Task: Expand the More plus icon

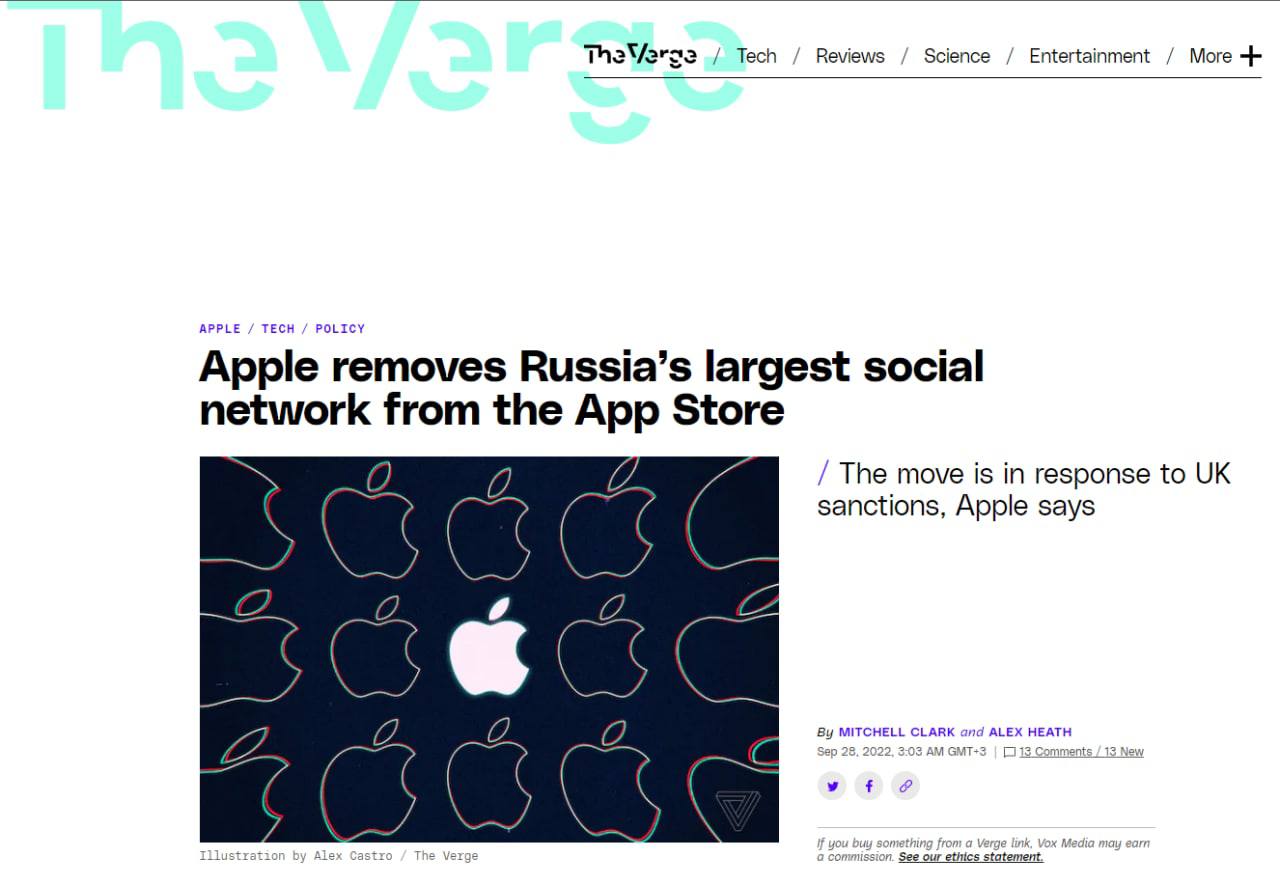Action: point(1251,56)
